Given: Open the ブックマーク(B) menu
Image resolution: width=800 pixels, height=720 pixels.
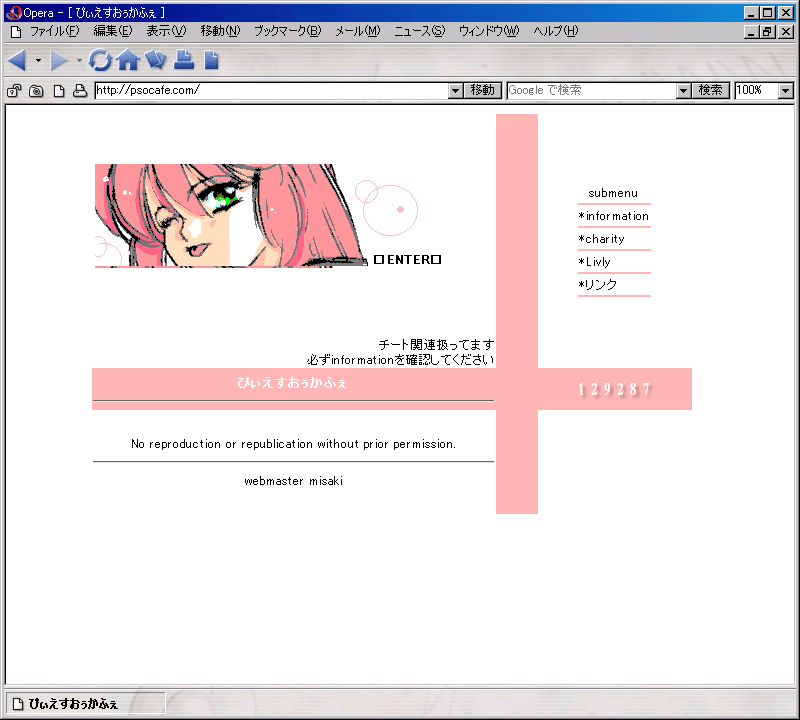Looking at the screenshot, I should pos(288,31).
